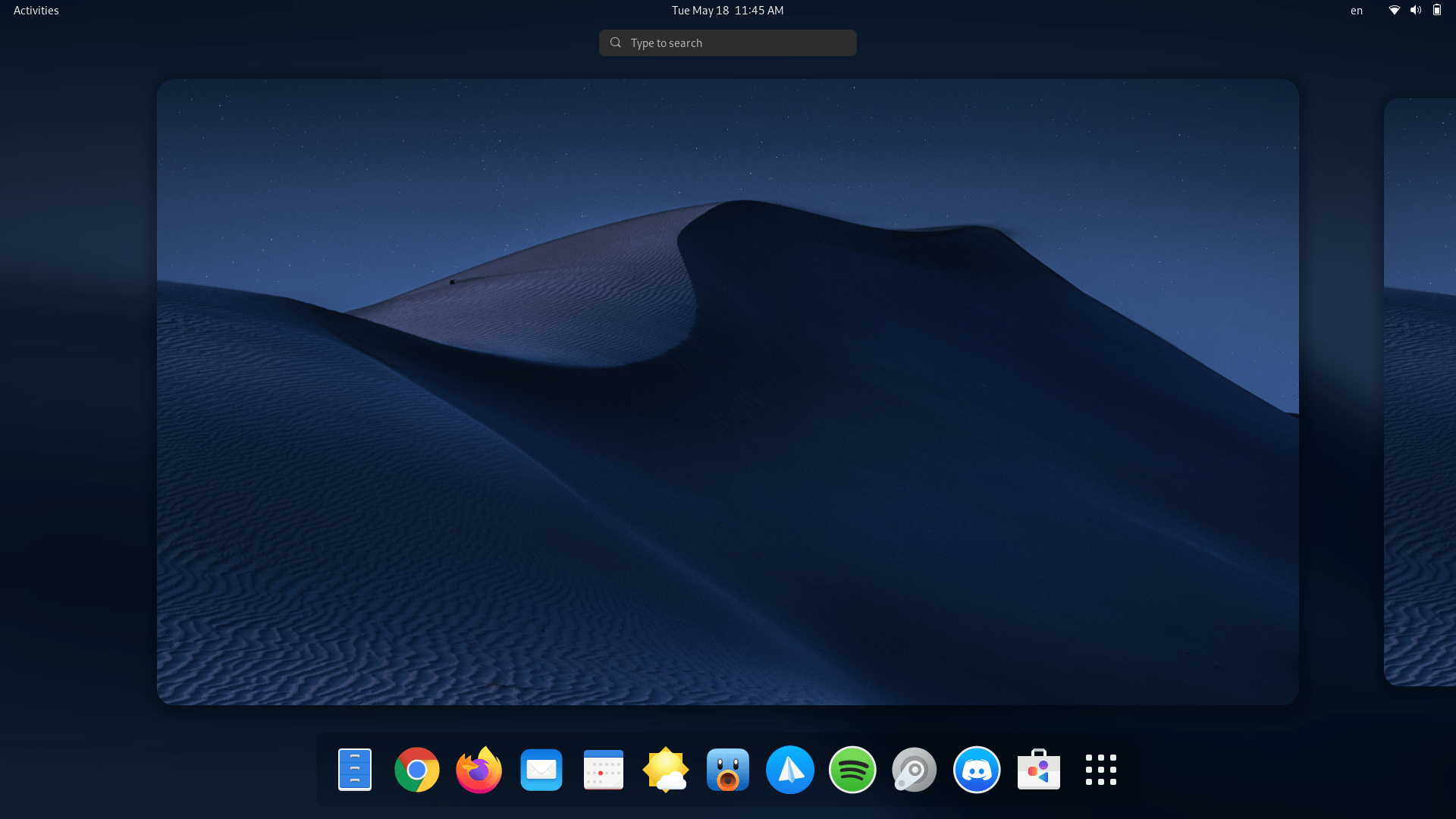
Task: Open the Mail app icon
Action: pyautogui.click(x=541, y=770)
